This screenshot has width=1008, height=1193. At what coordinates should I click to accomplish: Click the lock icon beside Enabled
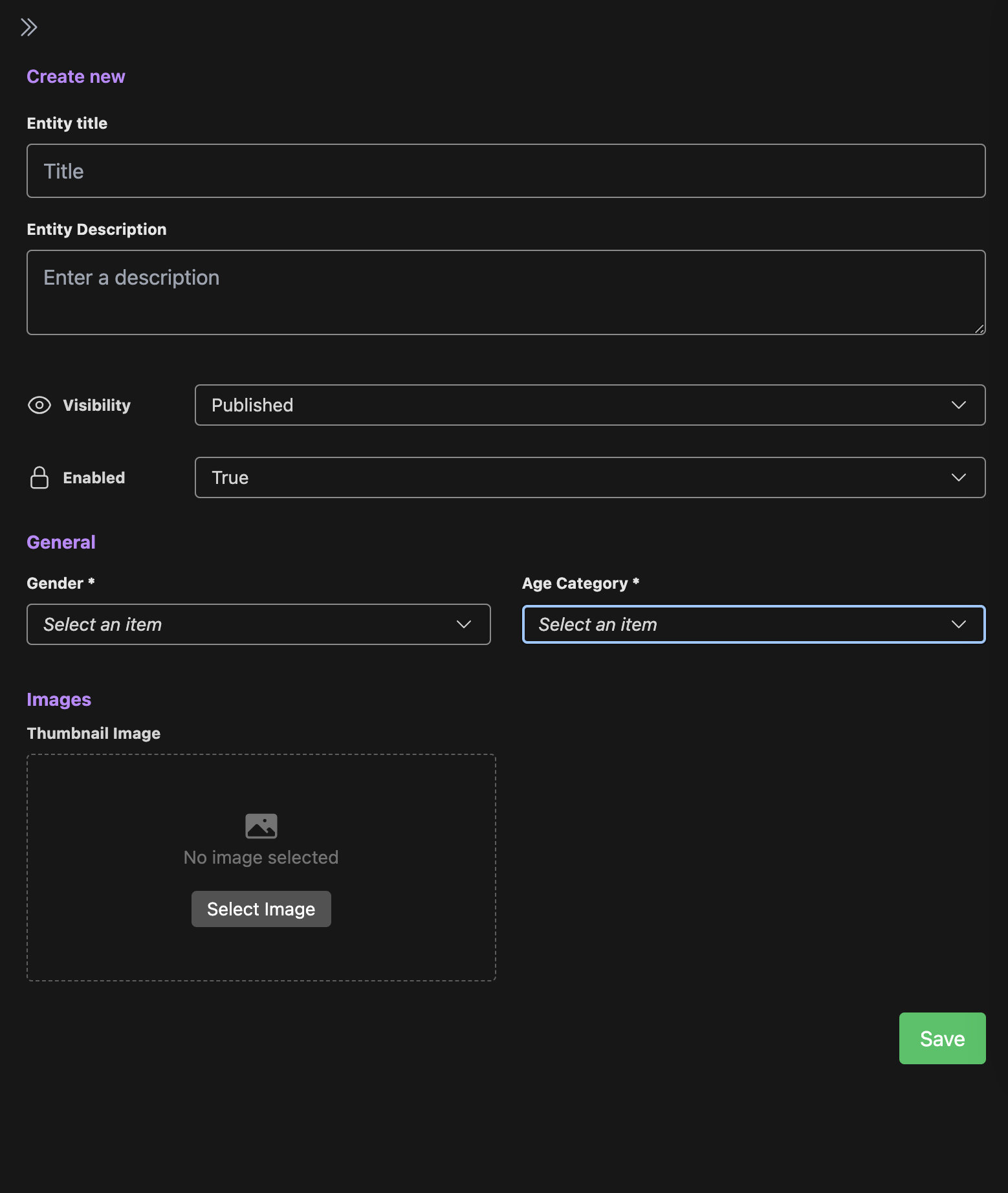(39, 477)
